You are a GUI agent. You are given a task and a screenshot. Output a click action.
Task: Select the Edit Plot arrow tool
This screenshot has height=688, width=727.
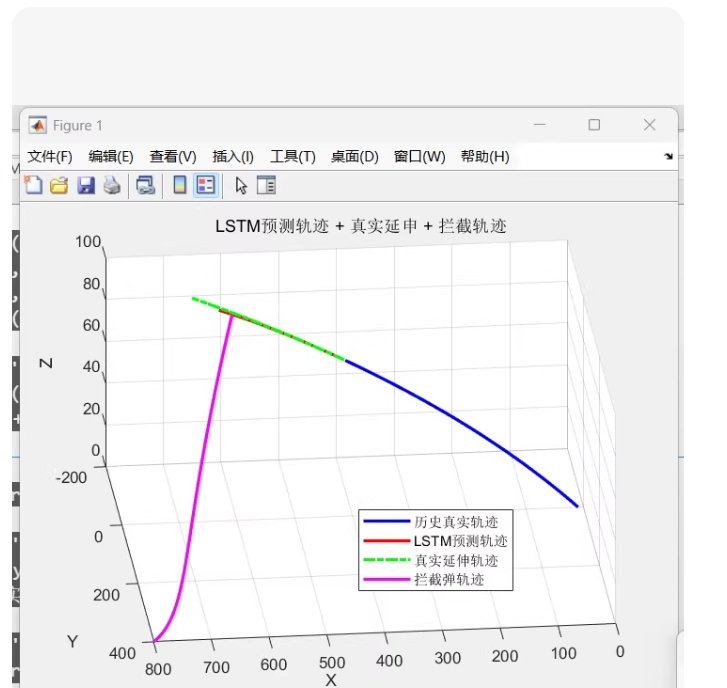coord(241,185)
